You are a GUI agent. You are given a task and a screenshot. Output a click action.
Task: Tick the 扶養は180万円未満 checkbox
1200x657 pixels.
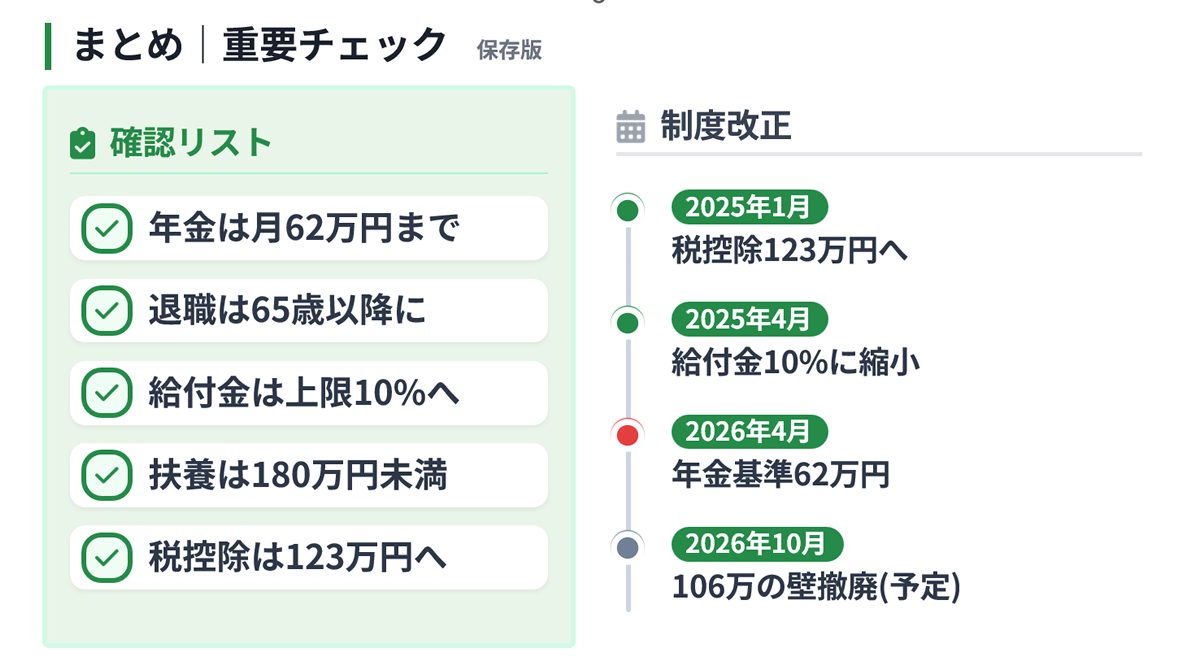click(107, 475)
